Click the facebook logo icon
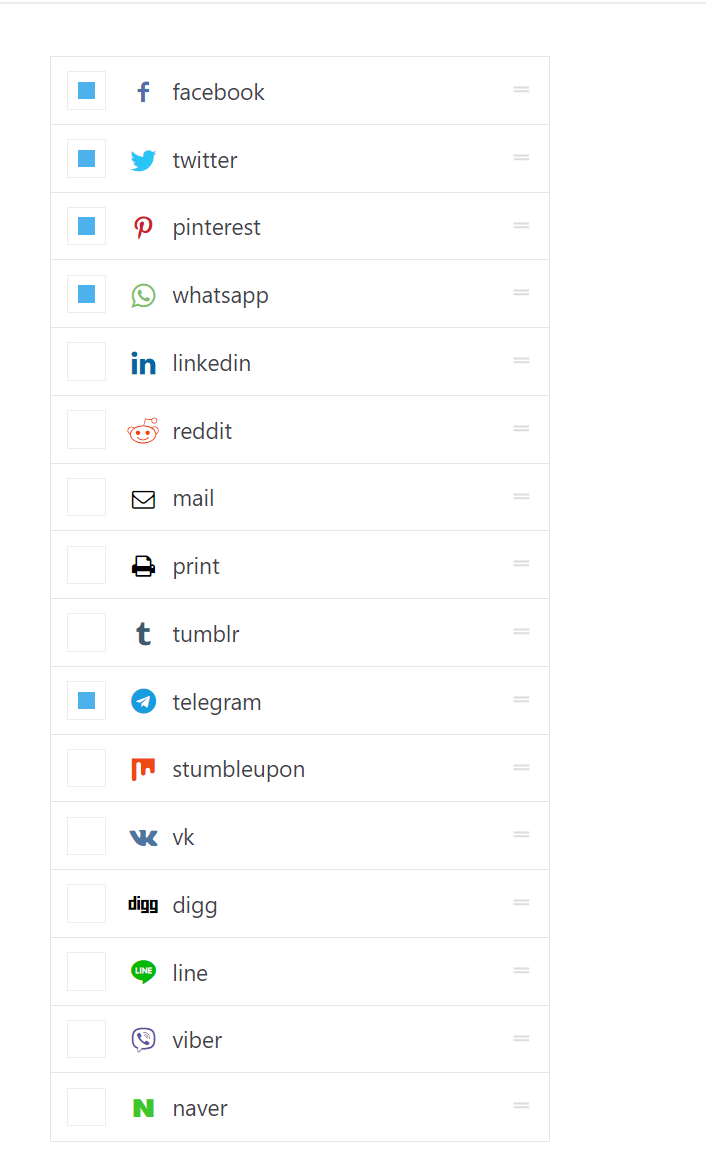This screenshot has width=706, height=1169. coord(143,92)
